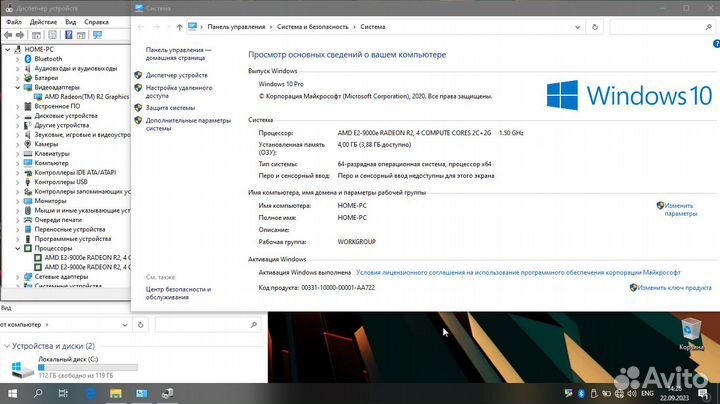Open Дополнительные параметры системы link
Screen dimensions: 720x404
tap(188, 124)
